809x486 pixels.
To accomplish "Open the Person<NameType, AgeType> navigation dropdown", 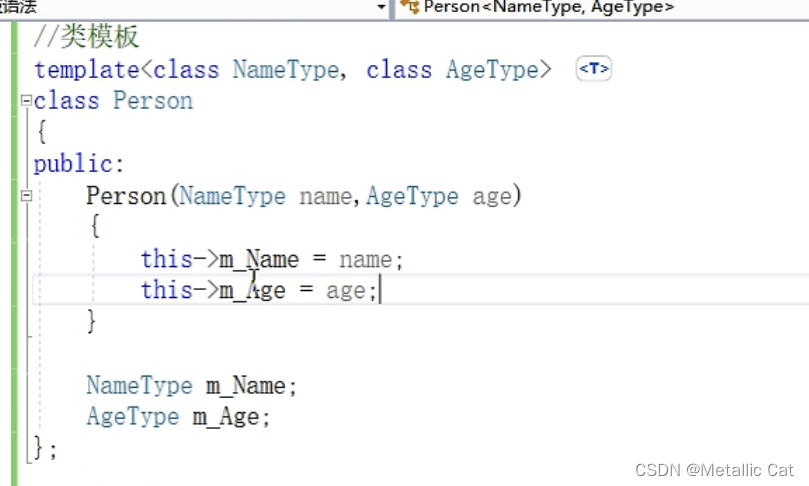I will tap(602, 7).
